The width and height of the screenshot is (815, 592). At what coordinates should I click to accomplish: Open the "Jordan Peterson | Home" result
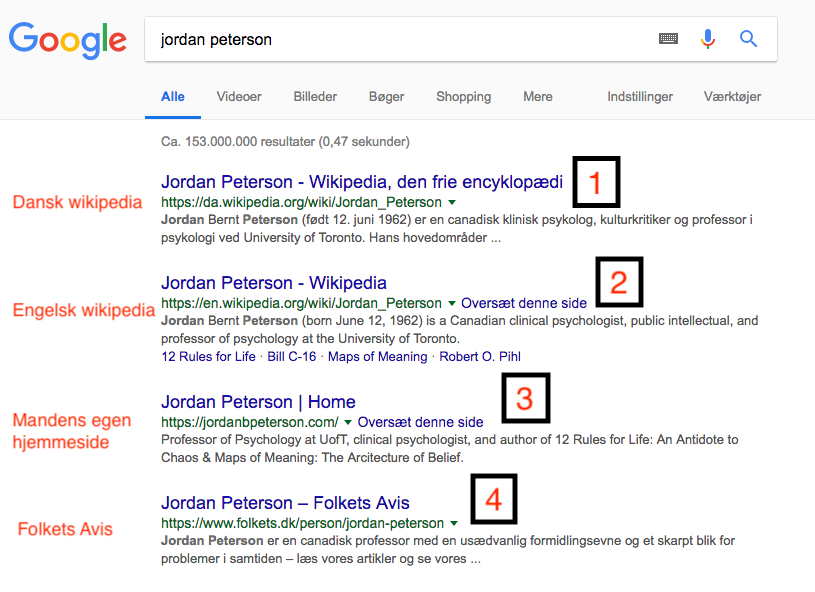coord(258,402)
